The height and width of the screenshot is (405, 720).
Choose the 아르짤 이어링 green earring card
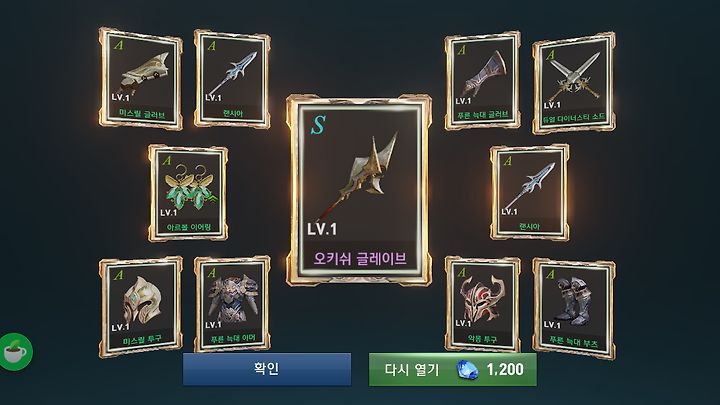[188, 193]
